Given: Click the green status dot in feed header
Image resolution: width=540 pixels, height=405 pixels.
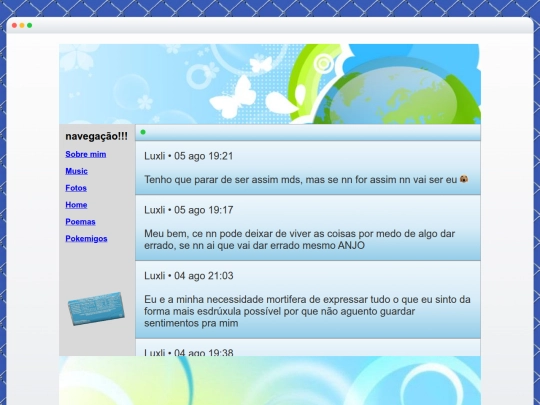Looking at the screenshot, I should (x=143, y=132).
